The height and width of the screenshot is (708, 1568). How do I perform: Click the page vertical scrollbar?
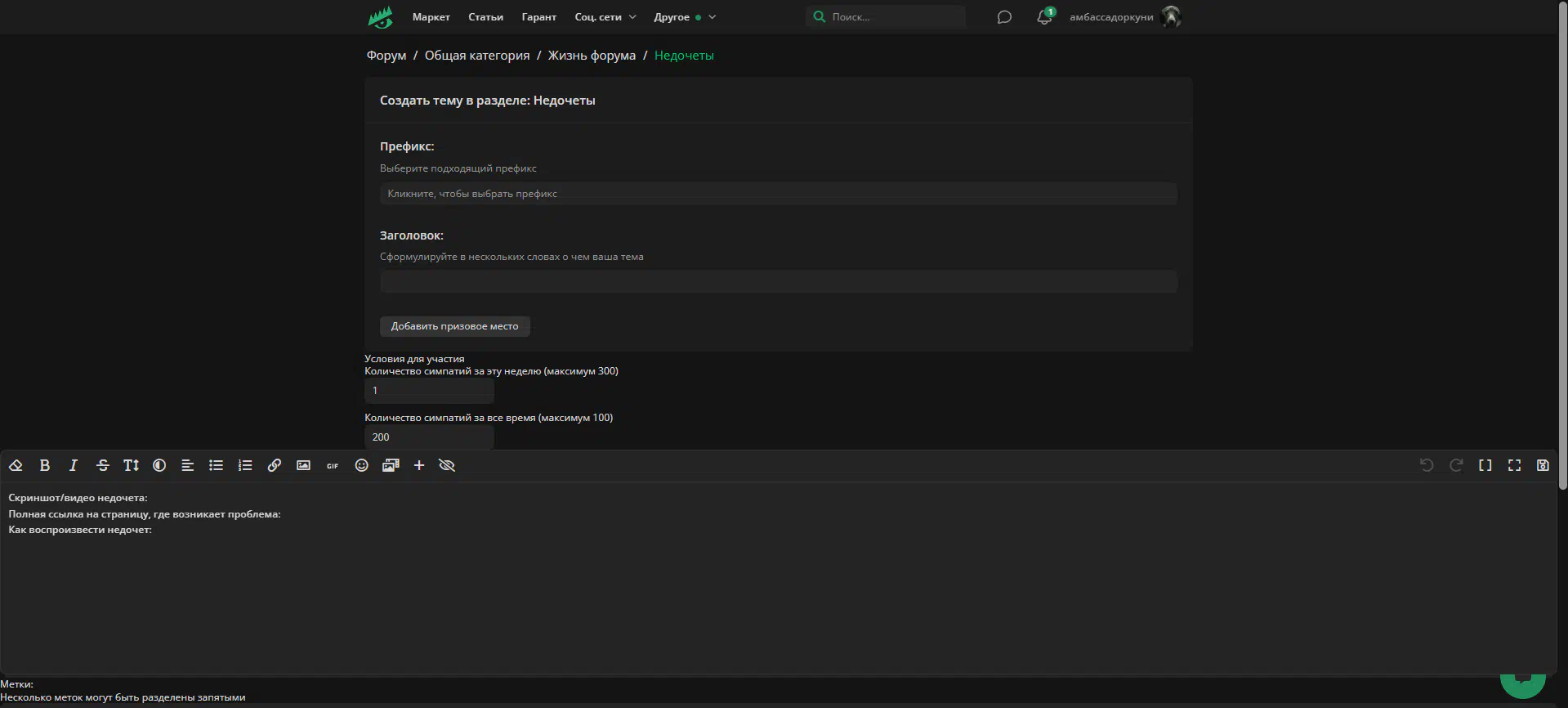[x=1562, y=245]
